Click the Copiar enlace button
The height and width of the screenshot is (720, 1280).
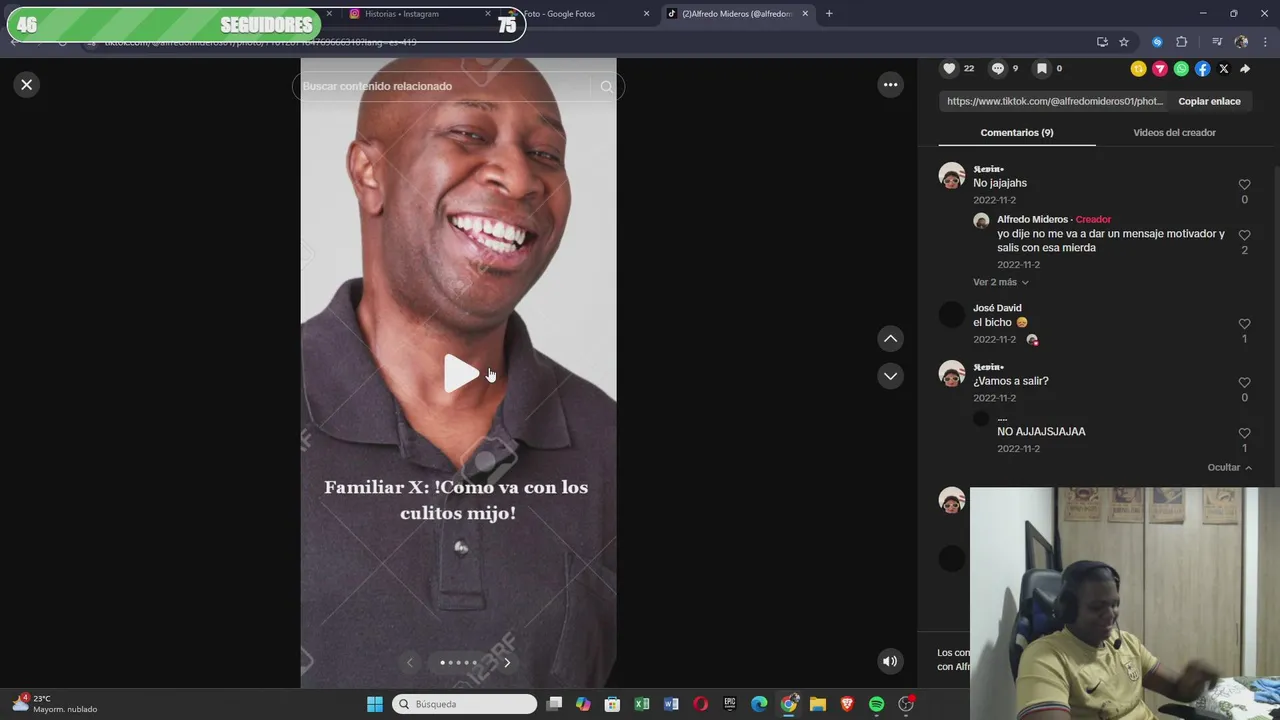1209,101
